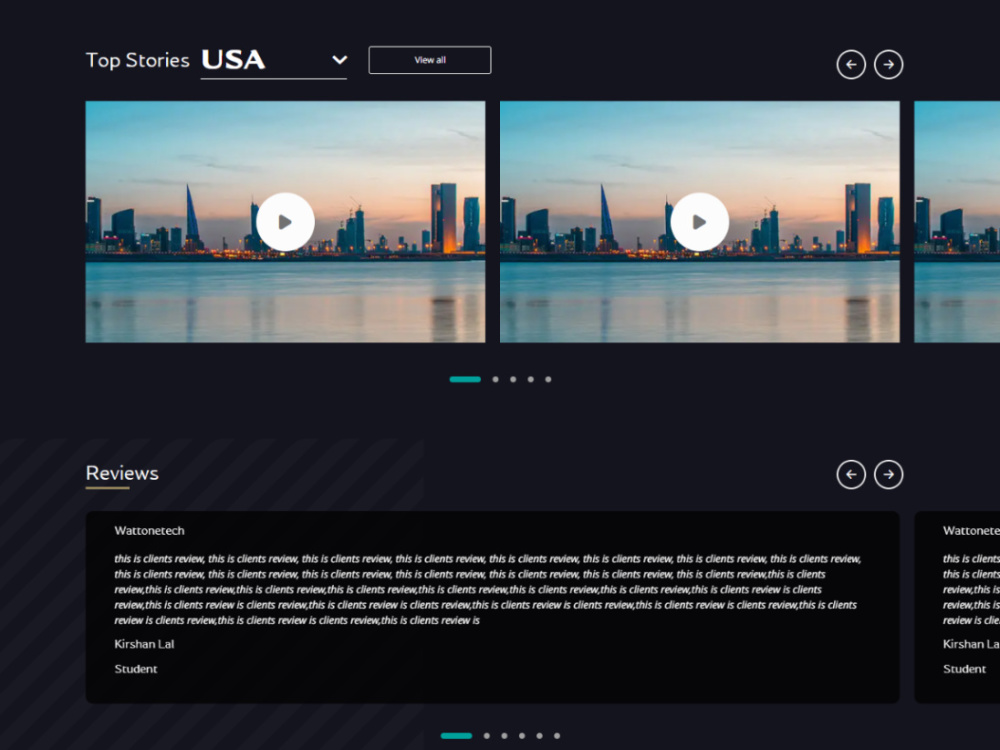Jump to second Top Stories pagination dot
Viewport: 1000px width, 750px height.
pos(496,379)
